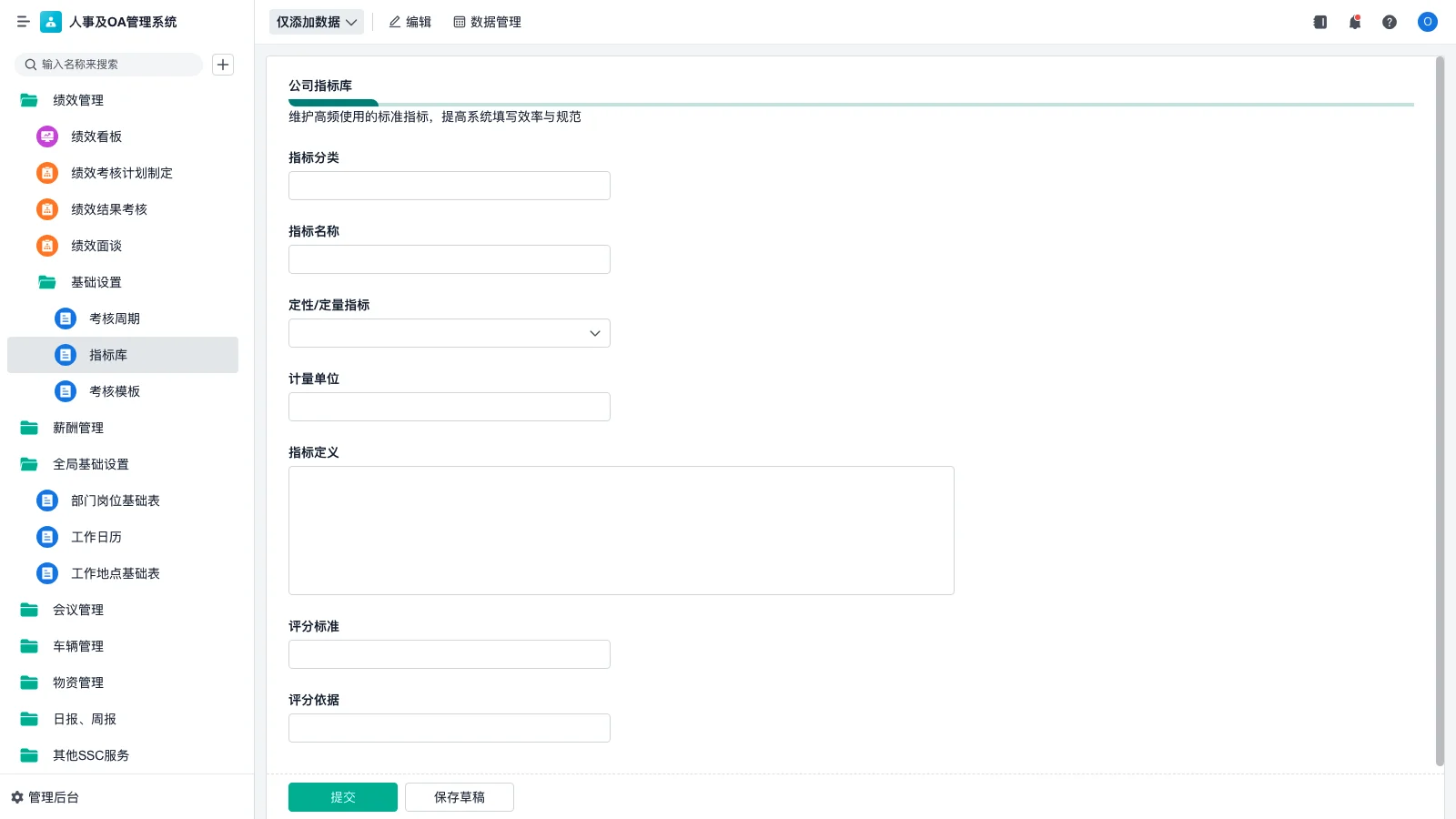1456x819 pixels.
Task: Collapse the sidebar with the hamburger icon
Action: 23,22
